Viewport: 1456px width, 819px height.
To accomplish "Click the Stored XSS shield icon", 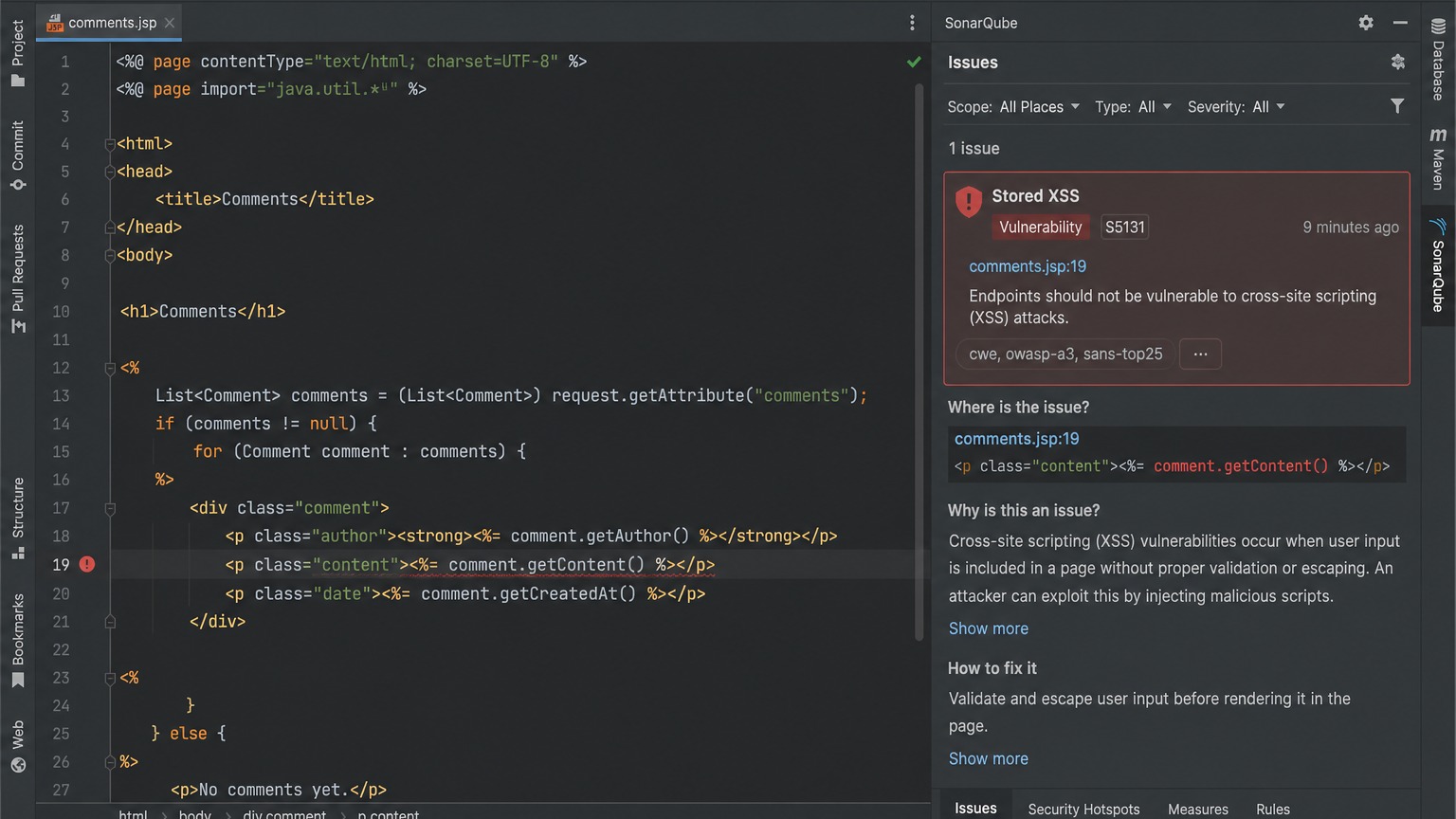I will click(968, 201).
